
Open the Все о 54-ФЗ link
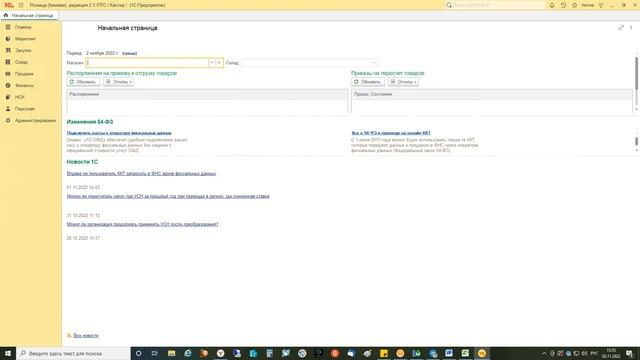pyautogui.click(x=391, y=133)
